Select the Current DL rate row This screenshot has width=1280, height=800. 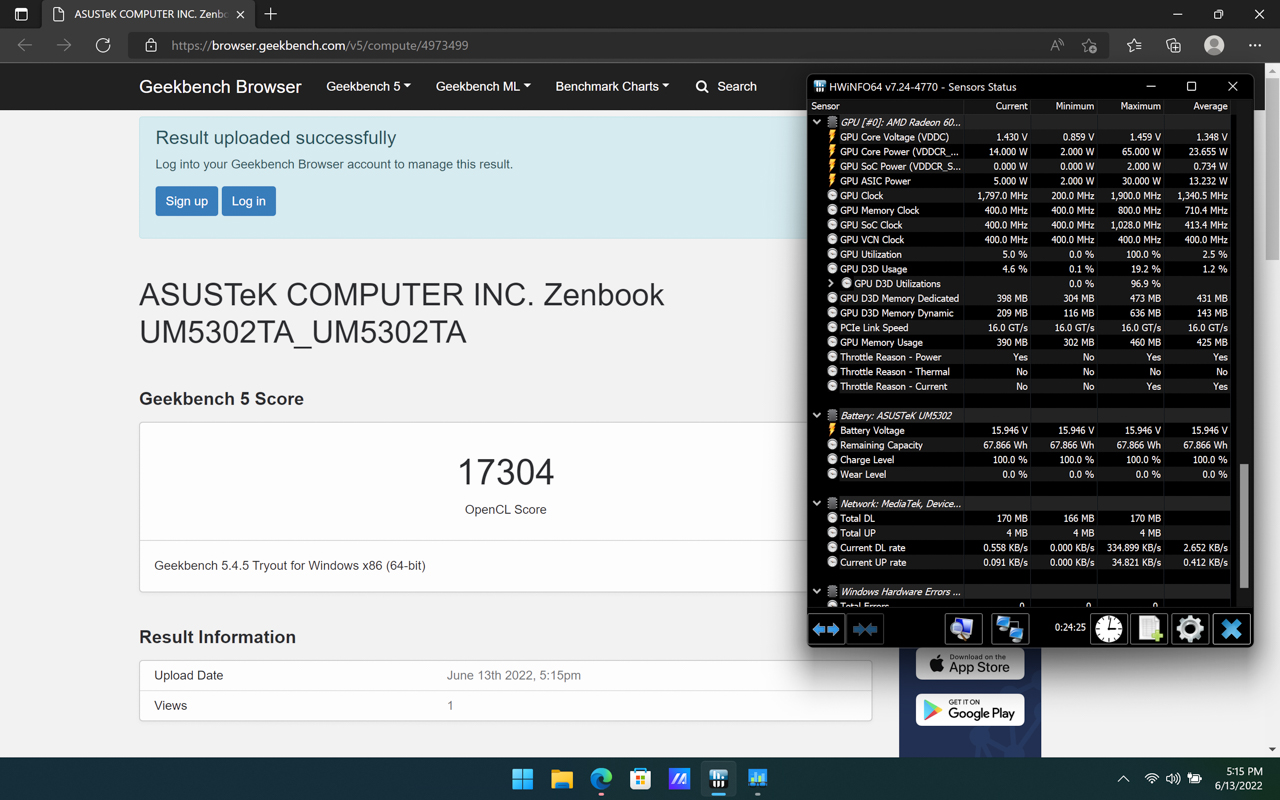[1020, 548]
